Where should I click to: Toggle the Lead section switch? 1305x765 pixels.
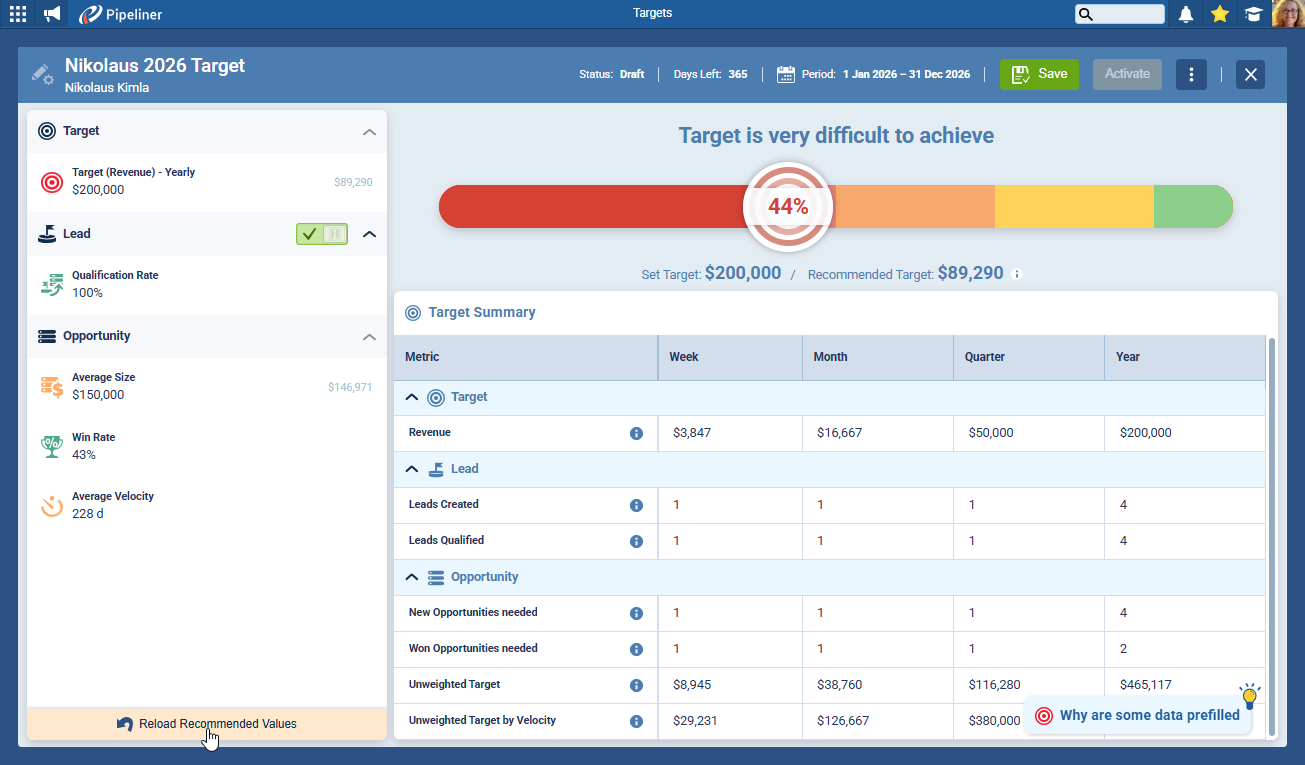(x=322, y=234)
